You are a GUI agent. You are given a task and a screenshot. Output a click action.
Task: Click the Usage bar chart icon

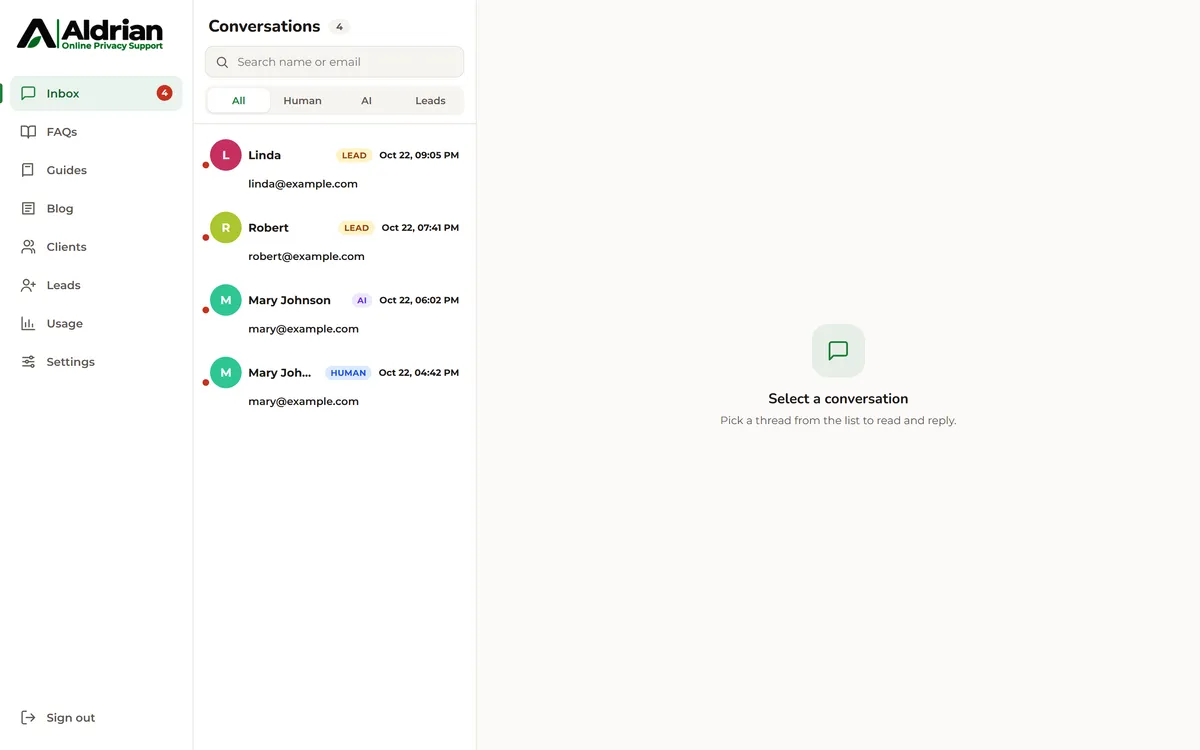[x=28, y=324]
